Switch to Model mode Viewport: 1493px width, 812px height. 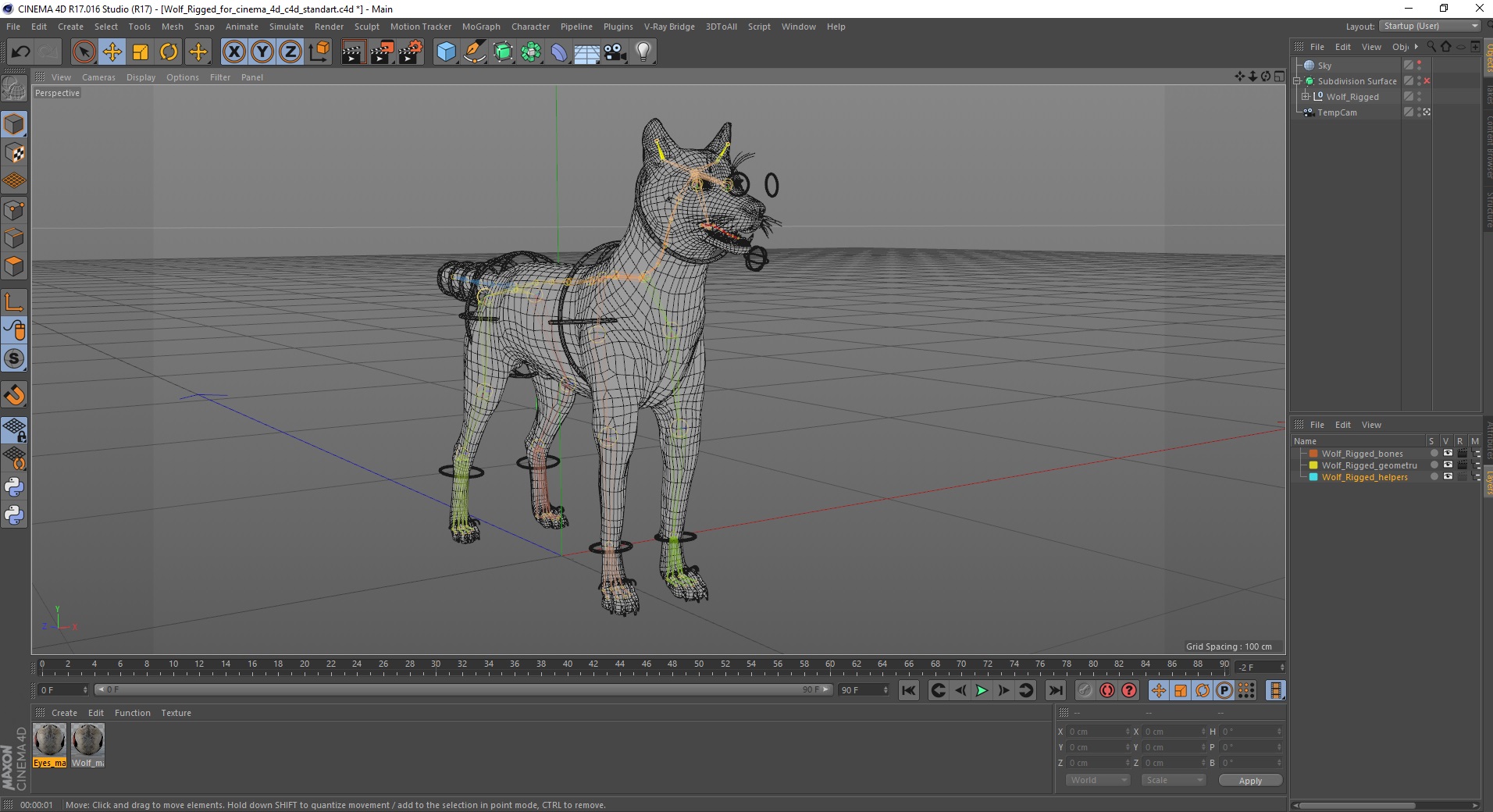(x=14, y=124)
